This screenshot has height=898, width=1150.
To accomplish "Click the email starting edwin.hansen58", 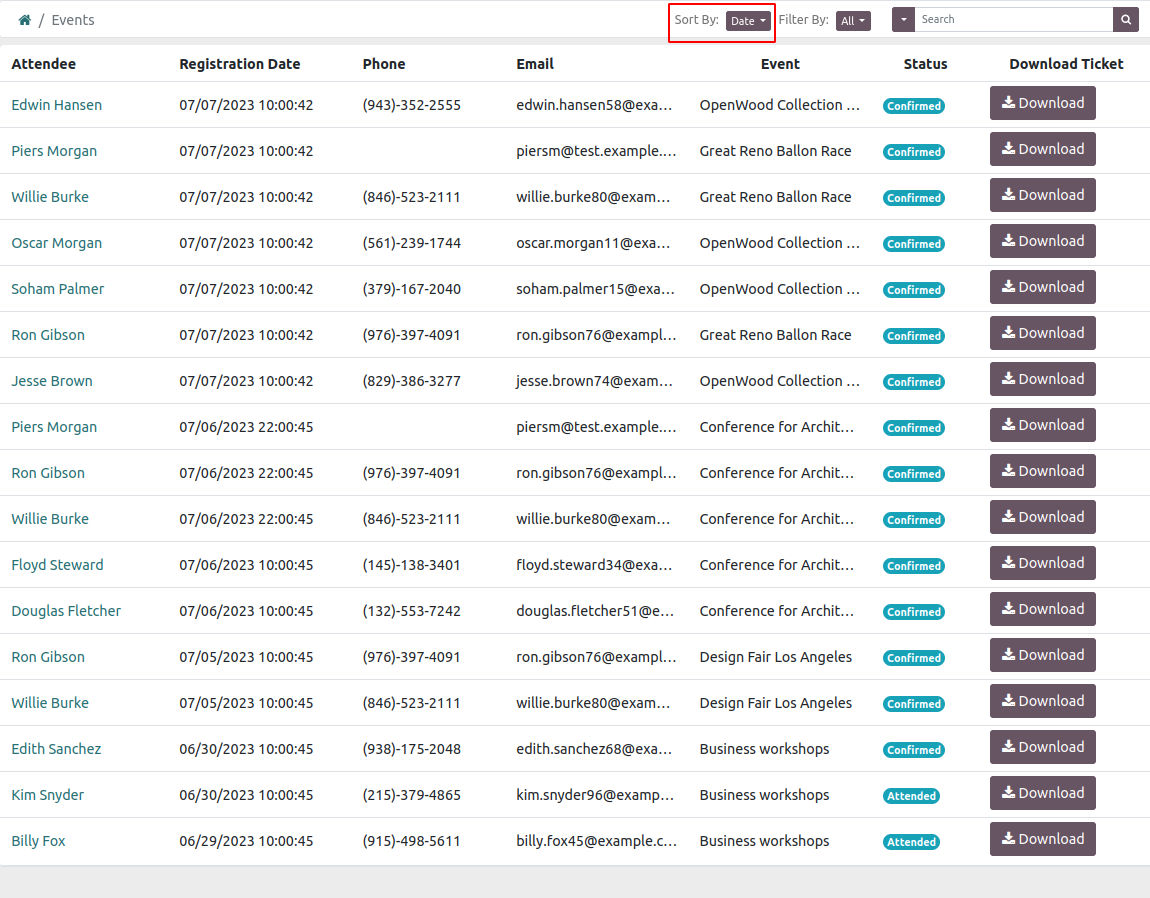I will point(594,105).
